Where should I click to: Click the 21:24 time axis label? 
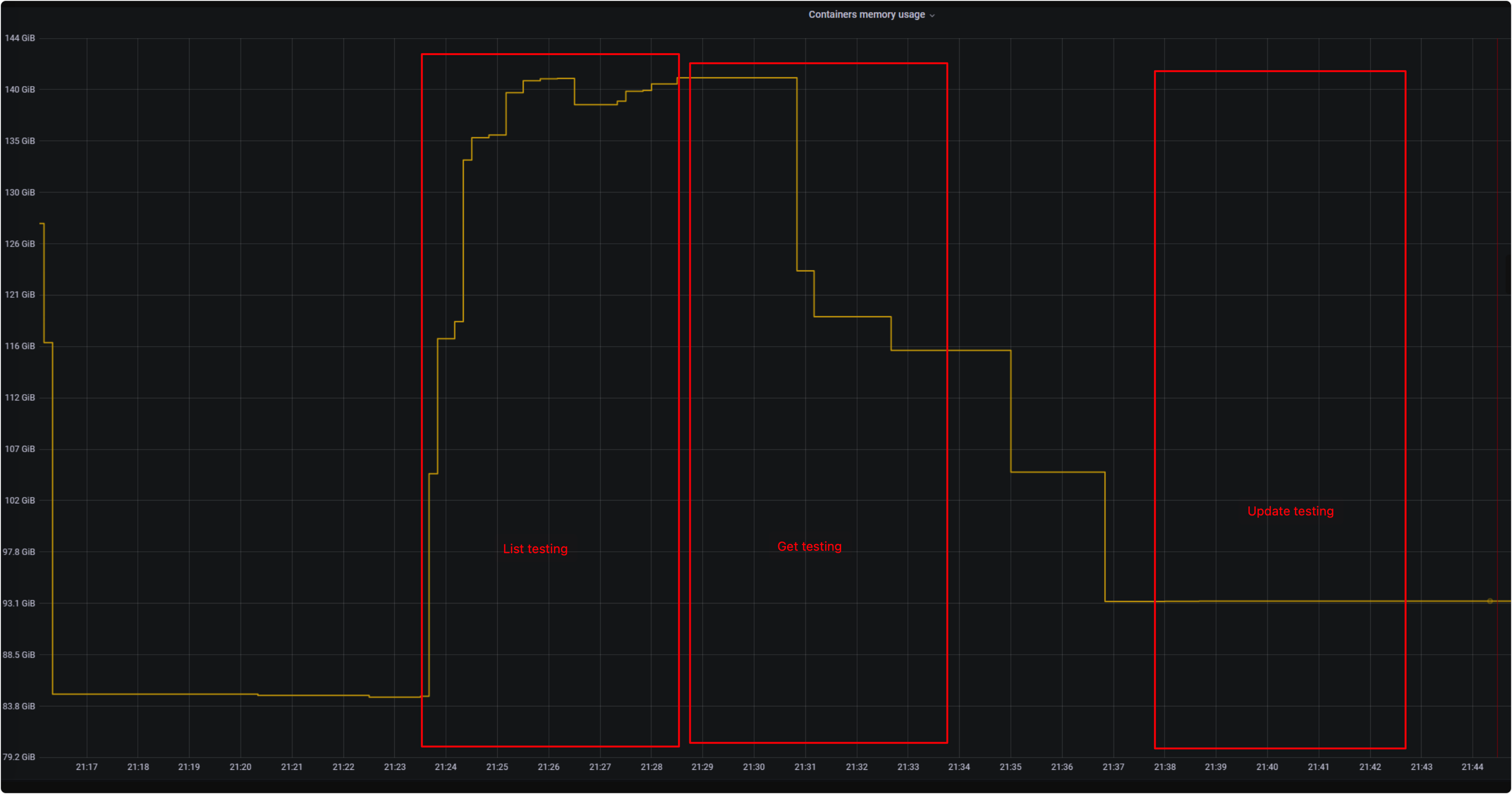[445, 767]
